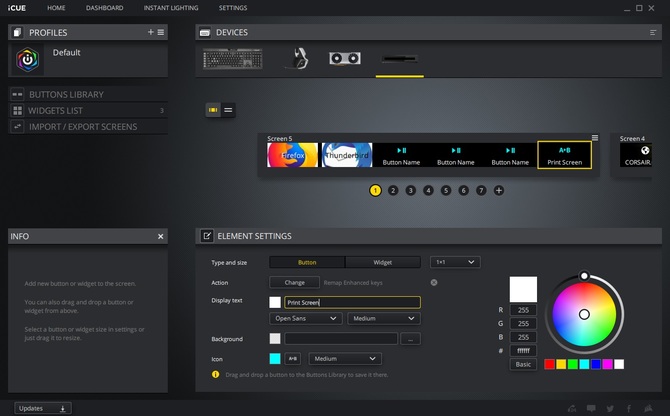
Task: Go to screen page 3
Action: [411, 190]
